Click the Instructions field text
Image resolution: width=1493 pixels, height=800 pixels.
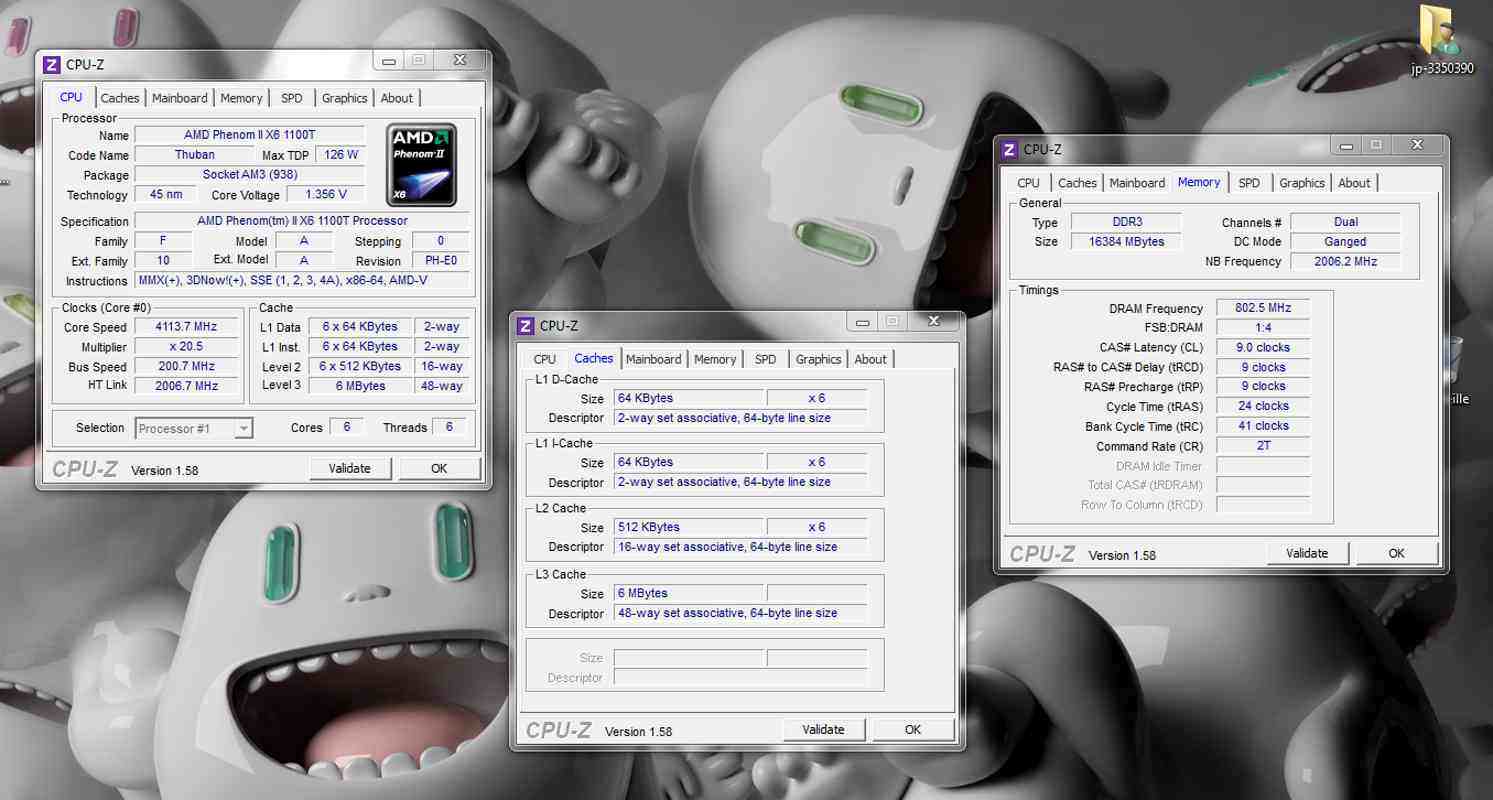click(x=302, y=281)
